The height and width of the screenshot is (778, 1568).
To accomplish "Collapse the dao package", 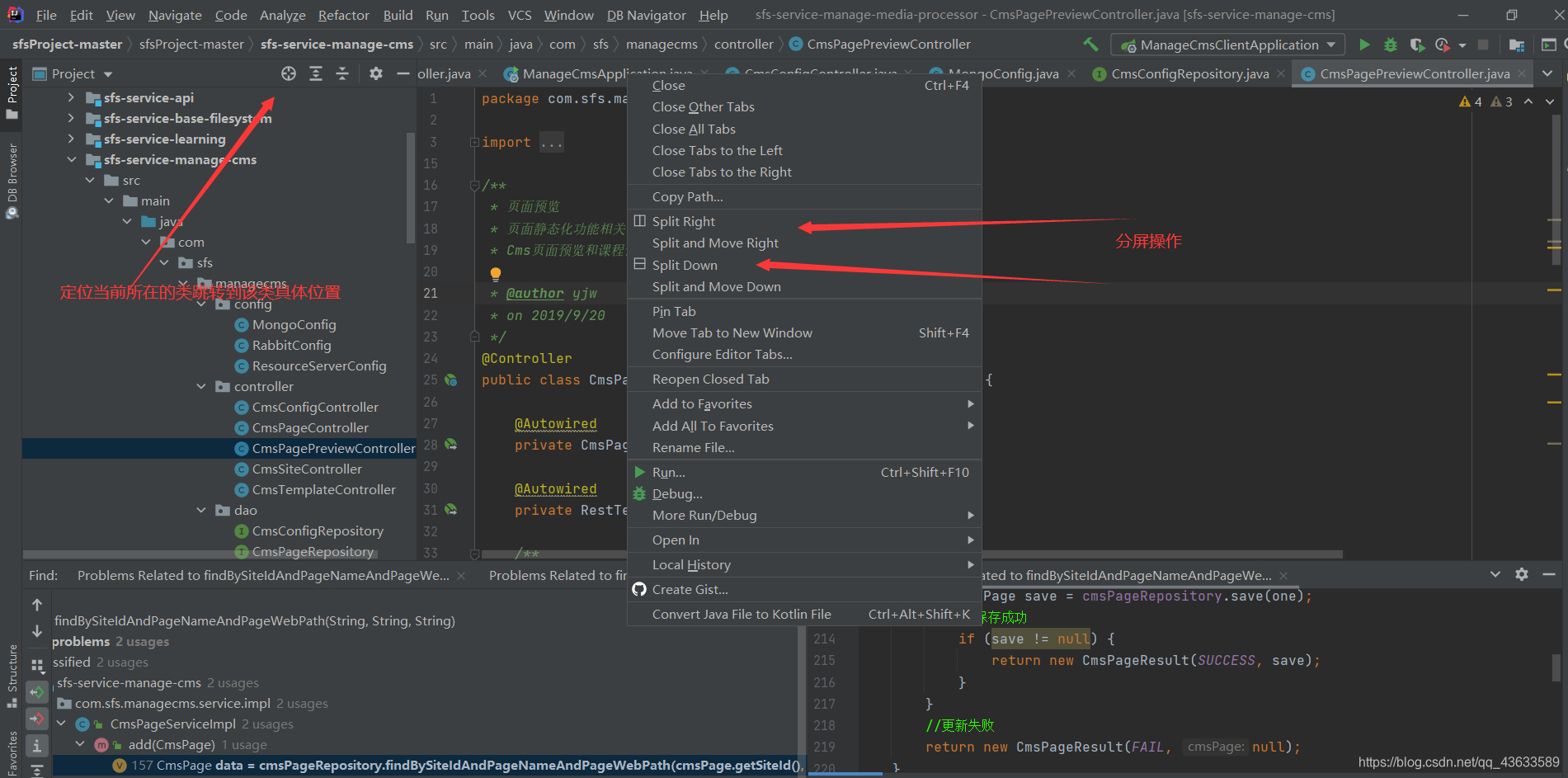I will pos(201,510).
